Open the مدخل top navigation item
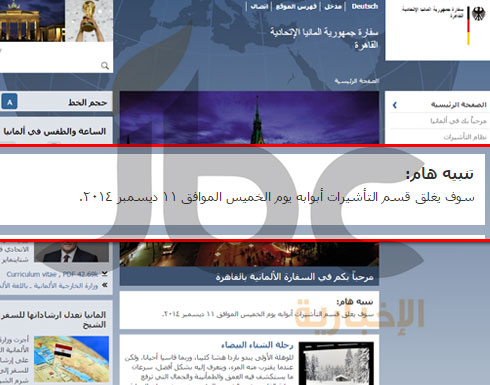 [x=333, y=6]
